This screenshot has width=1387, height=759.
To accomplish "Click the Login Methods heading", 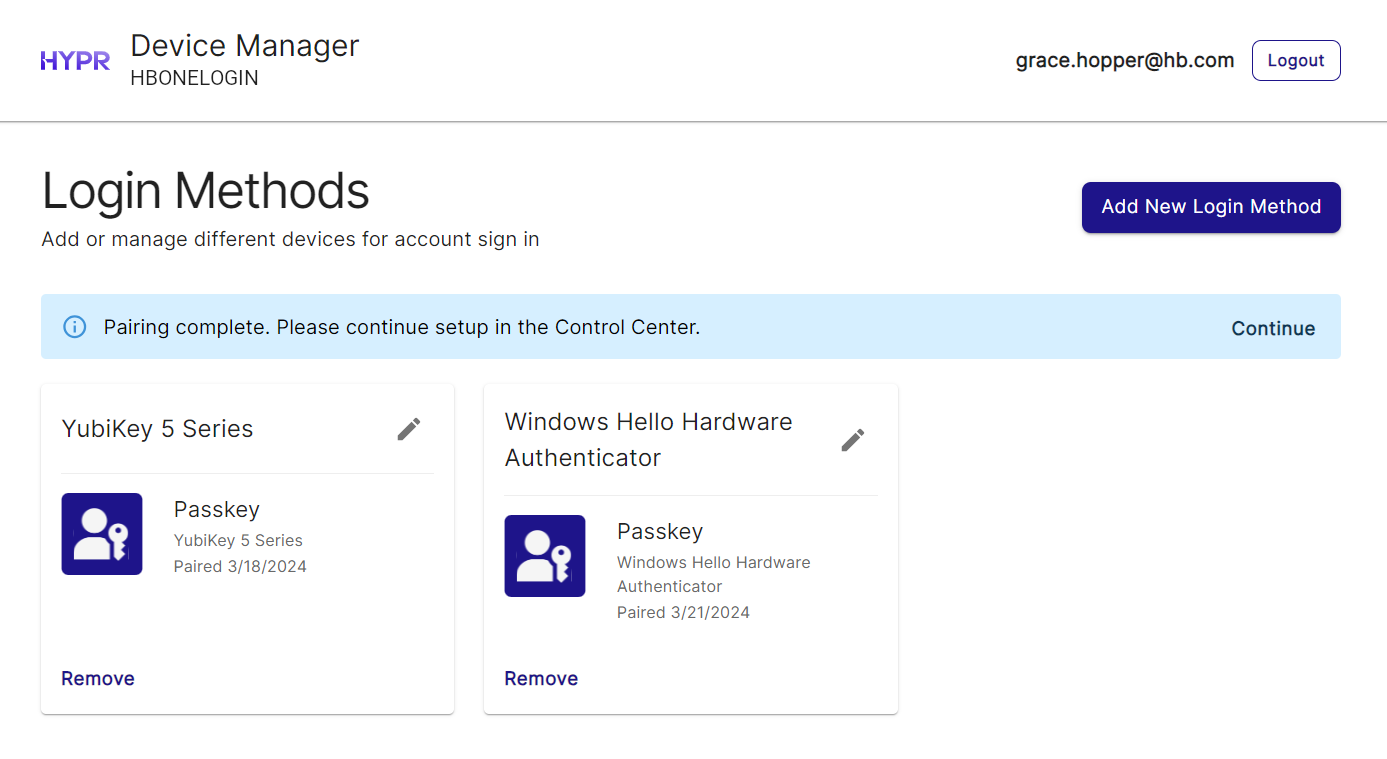I will 206,190.
